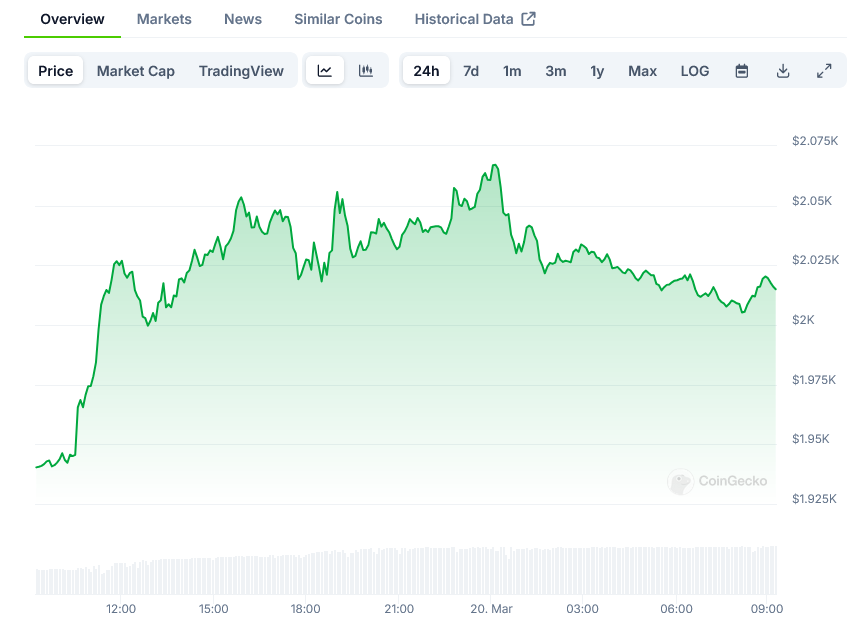Switch chart to TradingView
Viewport: 847px width, 628px height.
[241, 71]
